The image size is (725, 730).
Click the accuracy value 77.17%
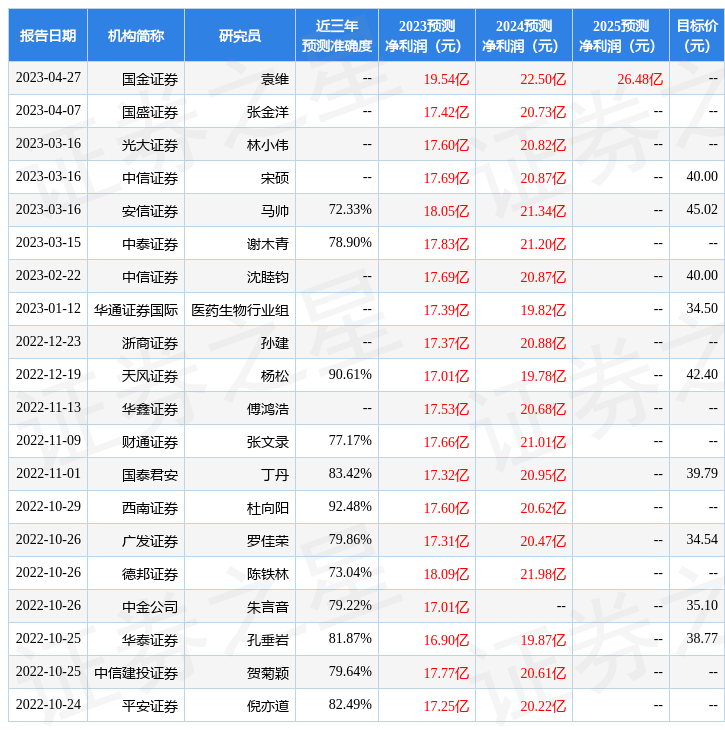(x=350, y=440)
